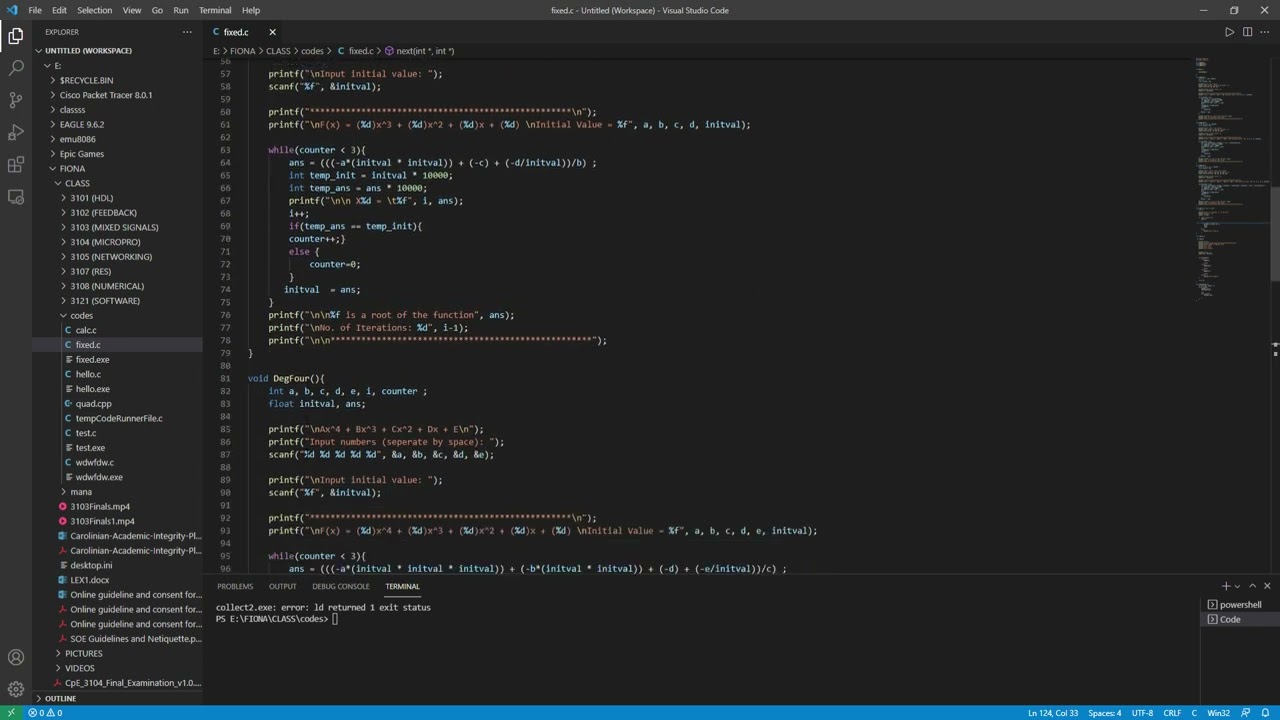Click Ln 124, Col 33 in status bar

coord(1053,713)
